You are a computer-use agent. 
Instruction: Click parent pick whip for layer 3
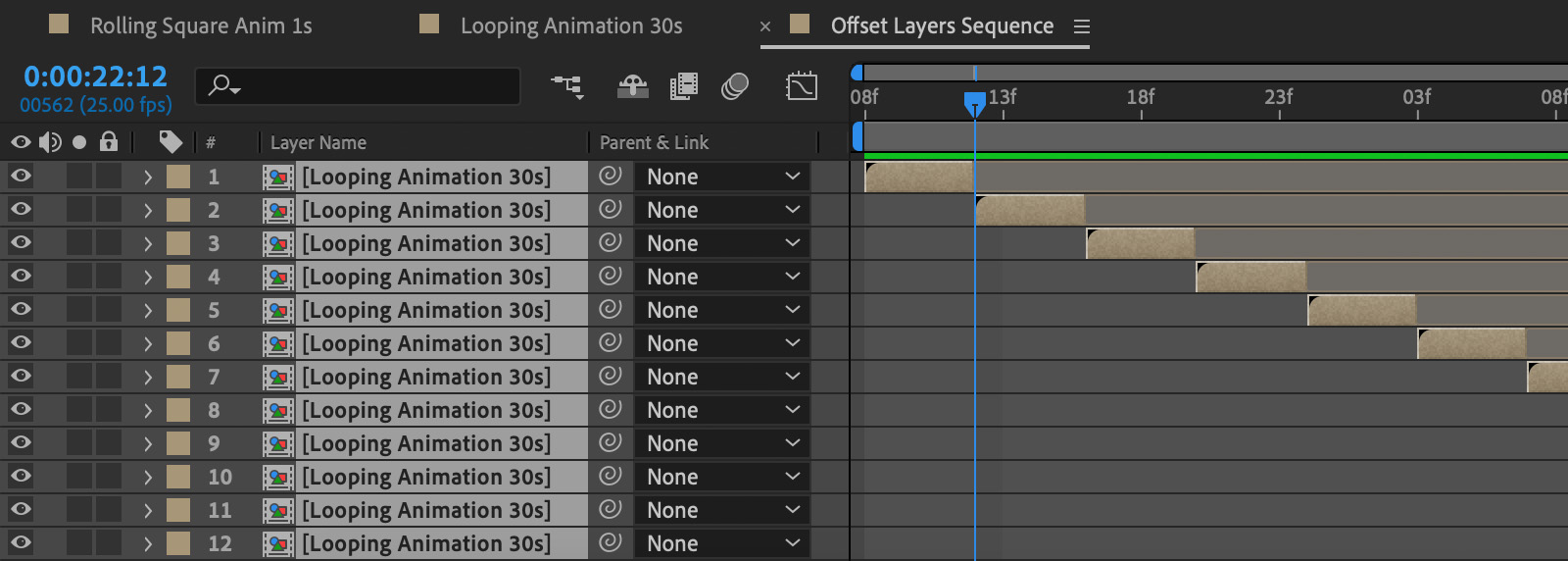click(611, 242)
